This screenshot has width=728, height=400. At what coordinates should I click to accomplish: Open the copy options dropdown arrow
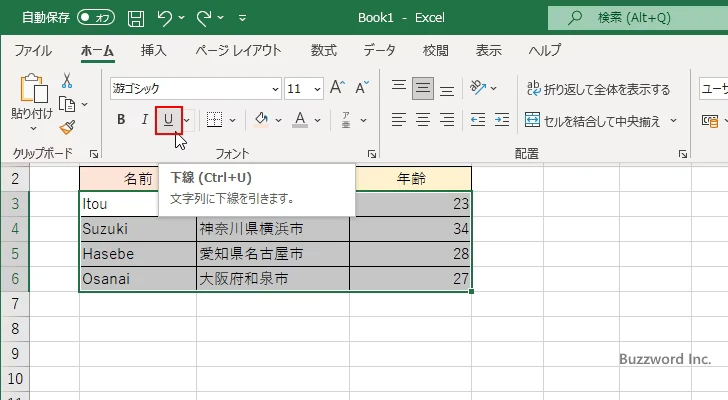coord(84,104)
